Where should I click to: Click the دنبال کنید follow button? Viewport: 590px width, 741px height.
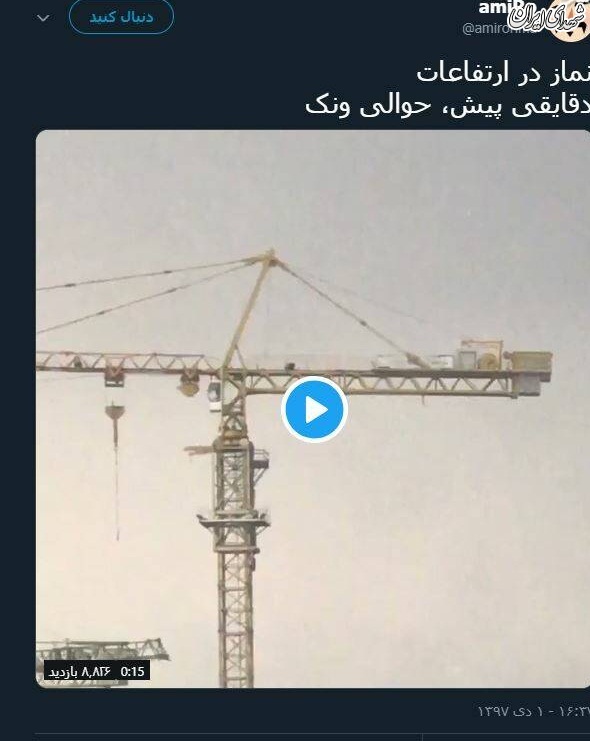point(121,17)
